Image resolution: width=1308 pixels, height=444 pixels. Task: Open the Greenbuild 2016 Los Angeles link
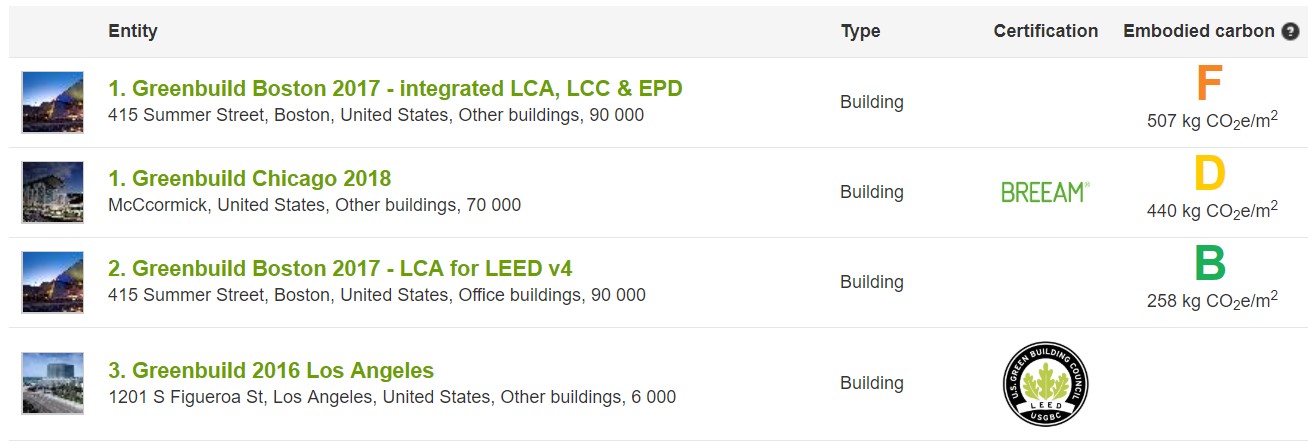271,370
